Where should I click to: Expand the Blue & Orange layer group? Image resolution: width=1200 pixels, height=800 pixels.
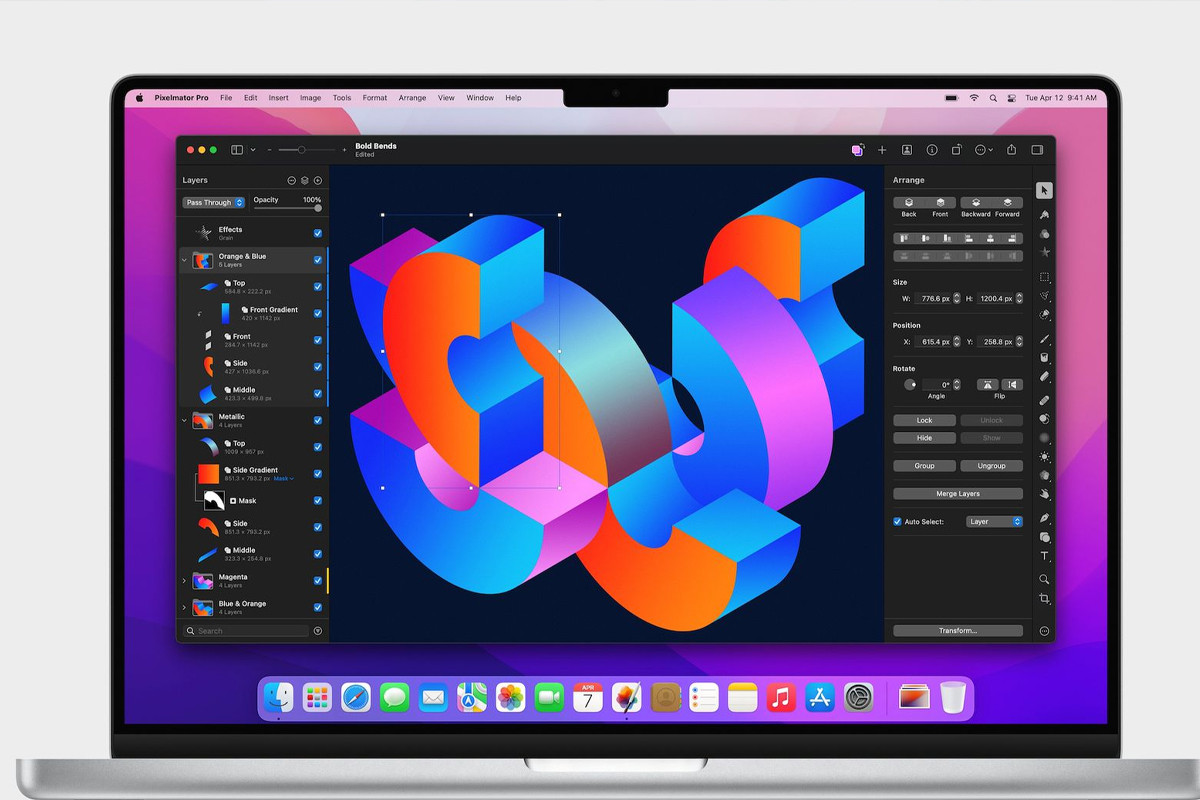tap(184, 607)
